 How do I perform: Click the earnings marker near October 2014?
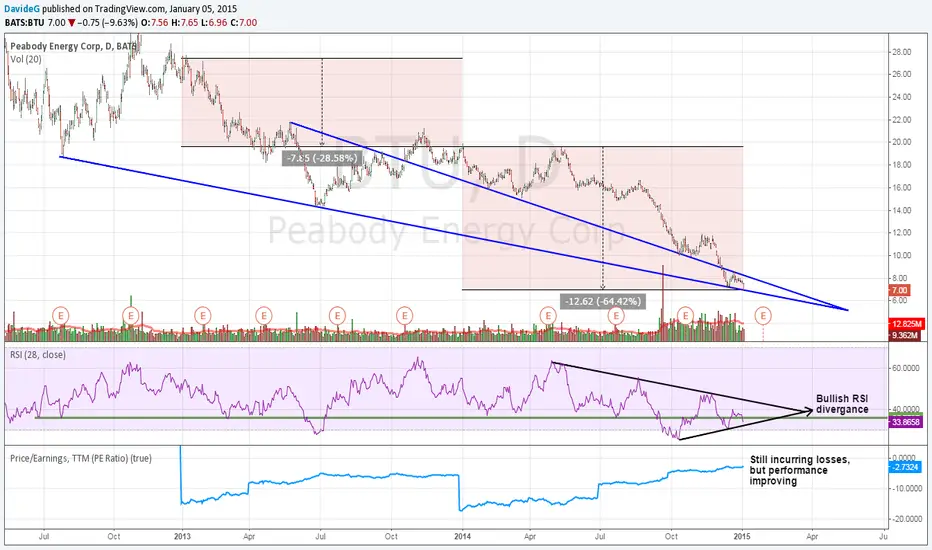coord(686,315)
